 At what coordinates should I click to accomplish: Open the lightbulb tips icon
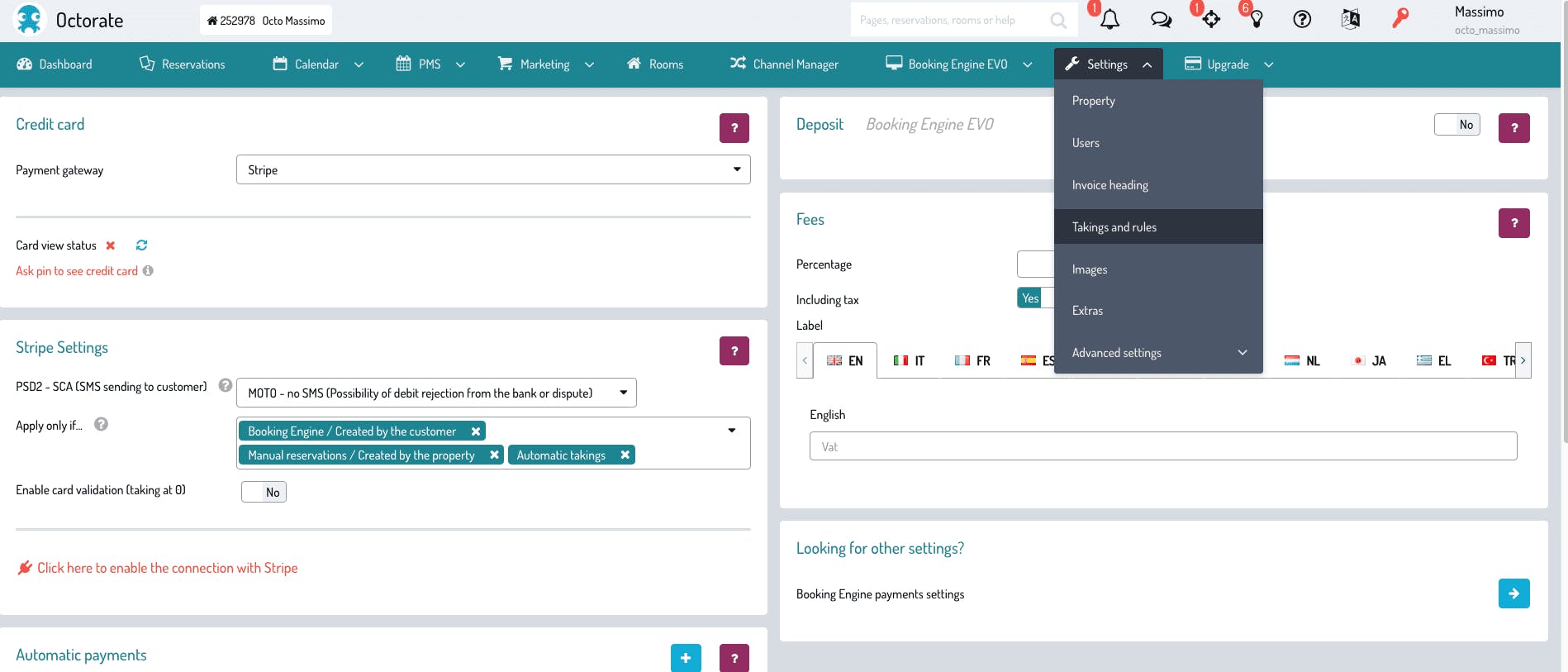tap(1257, 20)
